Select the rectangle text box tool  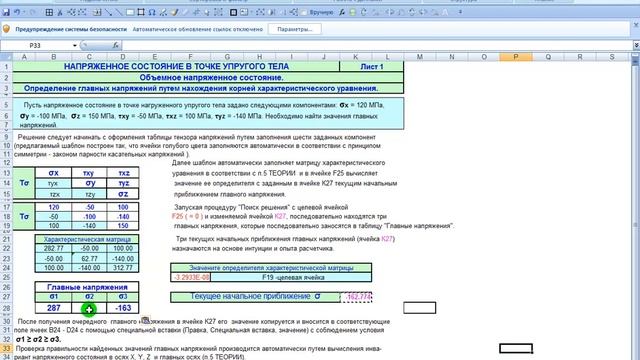[130, 12]
